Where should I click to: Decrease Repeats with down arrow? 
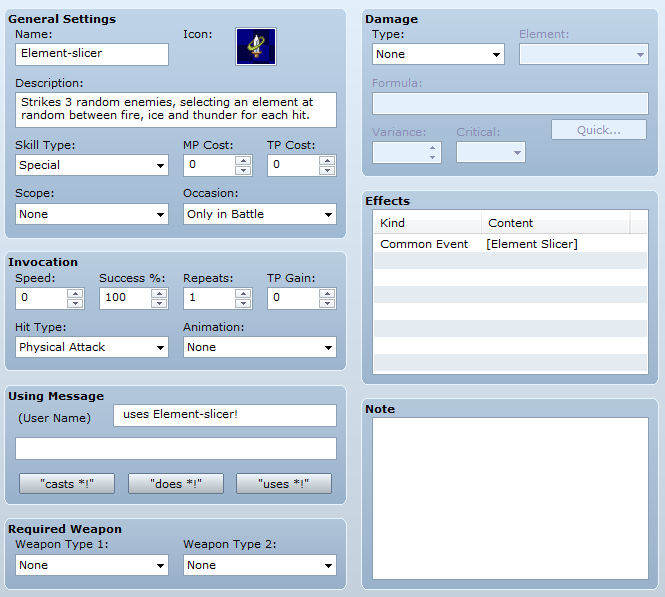(x=243, y=303)
